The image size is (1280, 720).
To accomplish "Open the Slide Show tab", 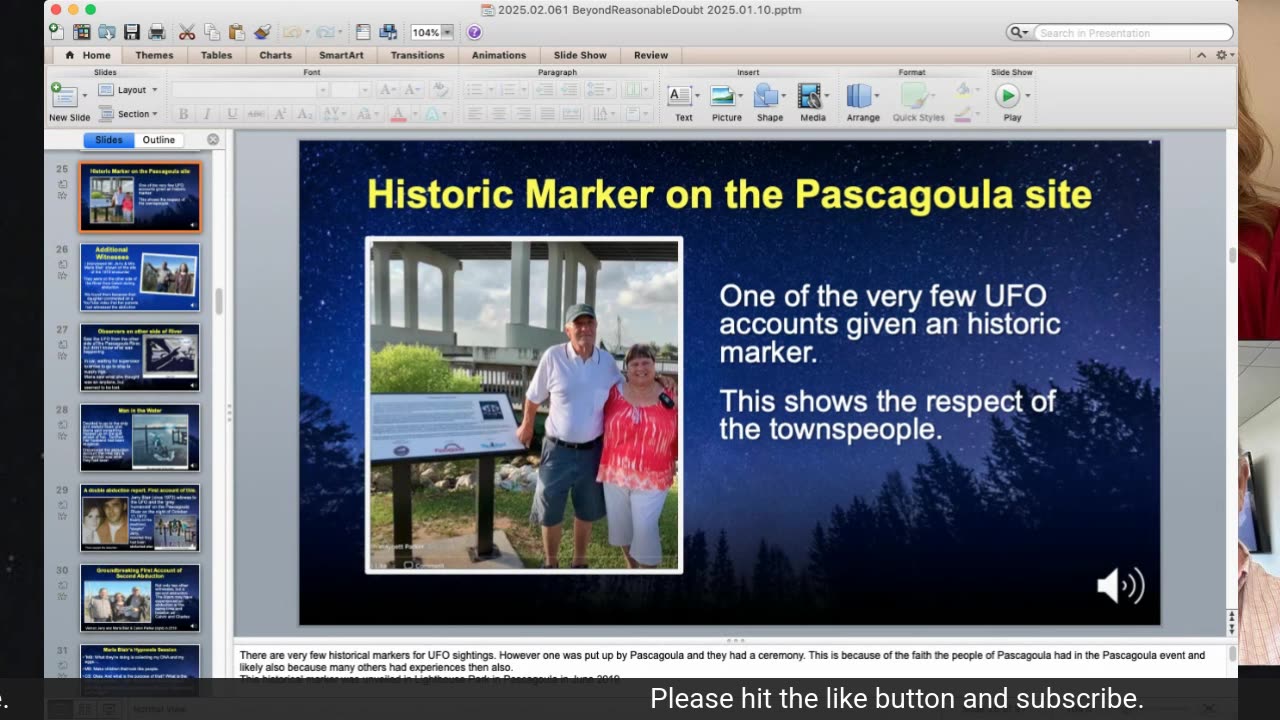I will pyautogui.click(x=580, y=55).
